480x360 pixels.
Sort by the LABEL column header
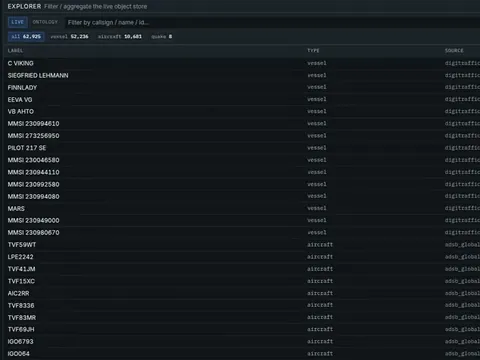point(15,51)
